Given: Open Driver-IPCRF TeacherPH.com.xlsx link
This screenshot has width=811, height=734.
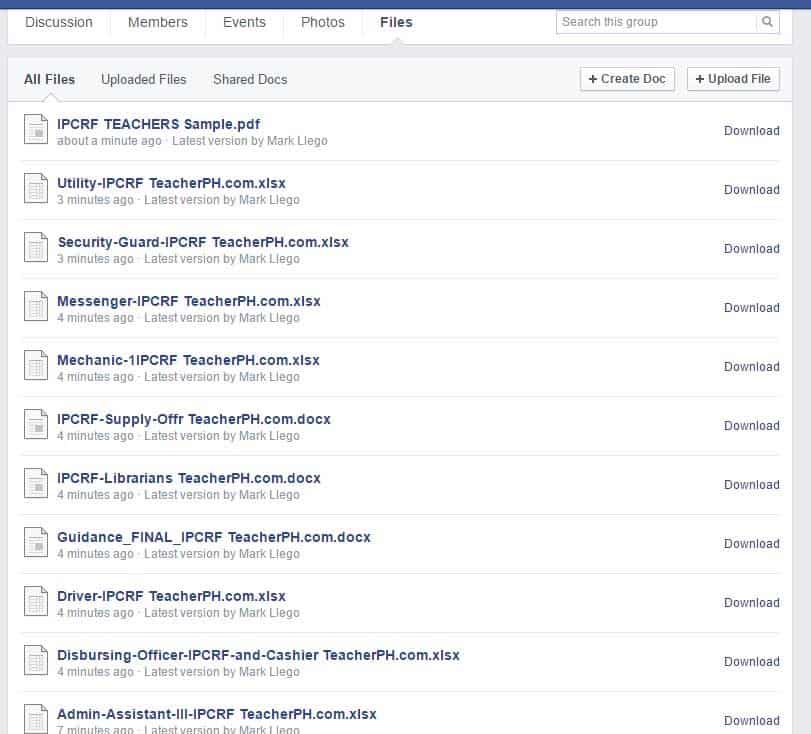Looking at the screenshot, I should [x=171, y=596].
